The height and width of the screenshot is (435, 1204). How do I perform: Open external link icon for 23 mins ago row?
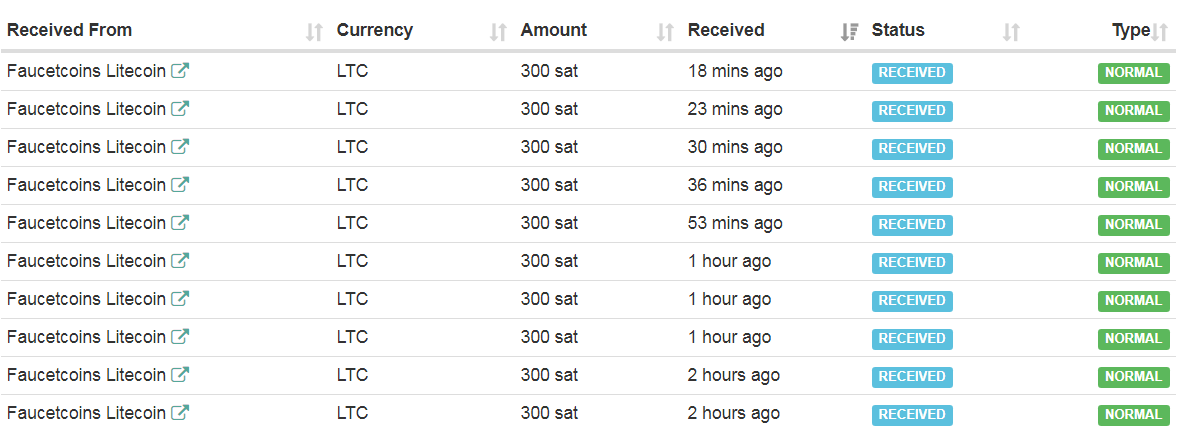[x=180, y=109]
